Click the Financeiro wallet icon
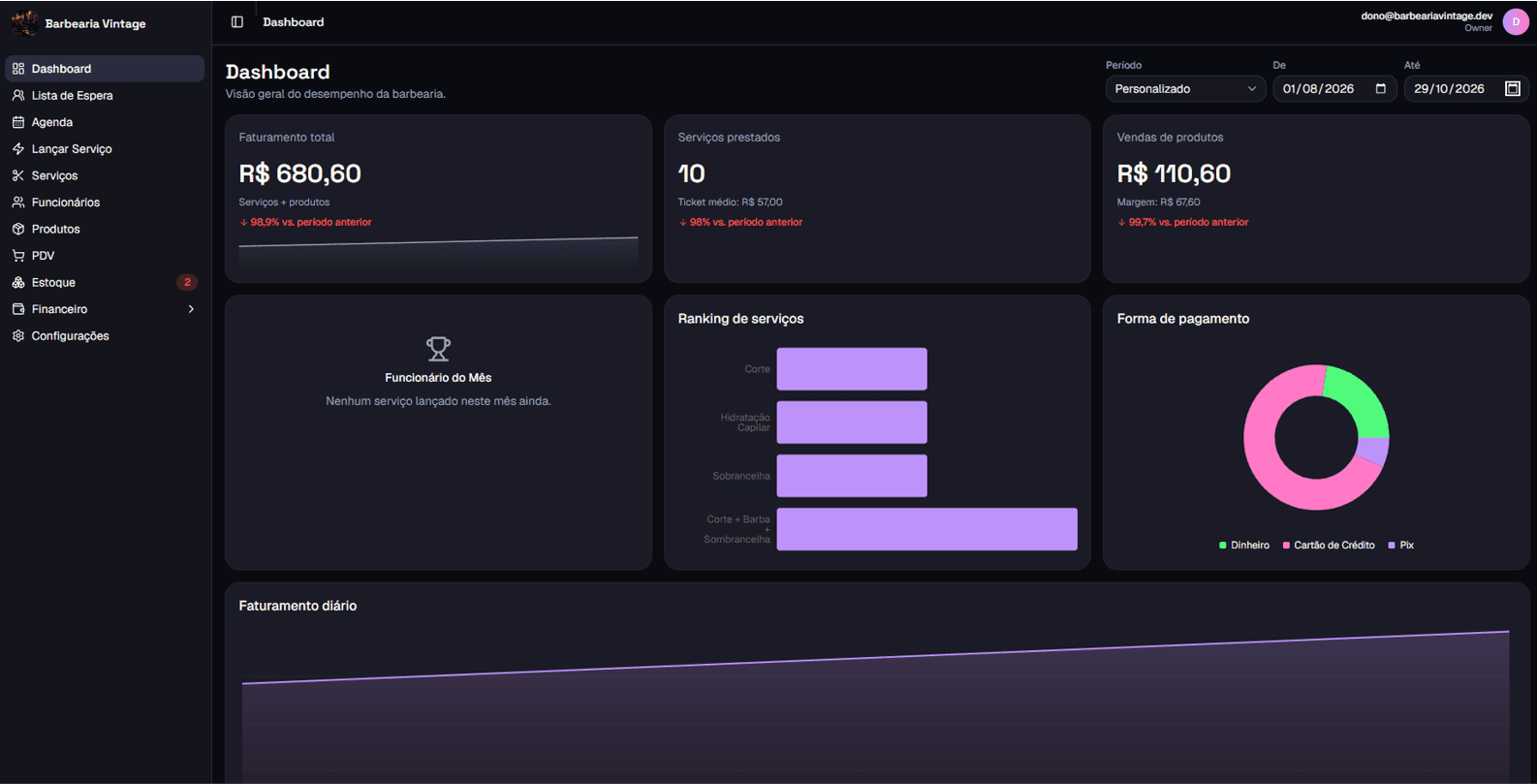Image resolution: width=1537 pixels, height=784 pixels. [x=18, y=309]
